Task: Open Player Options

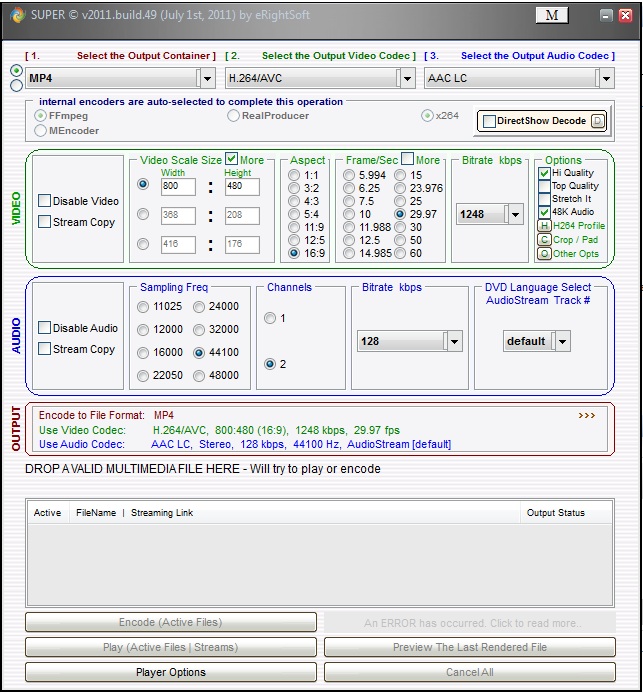Action: coord(171,672)
